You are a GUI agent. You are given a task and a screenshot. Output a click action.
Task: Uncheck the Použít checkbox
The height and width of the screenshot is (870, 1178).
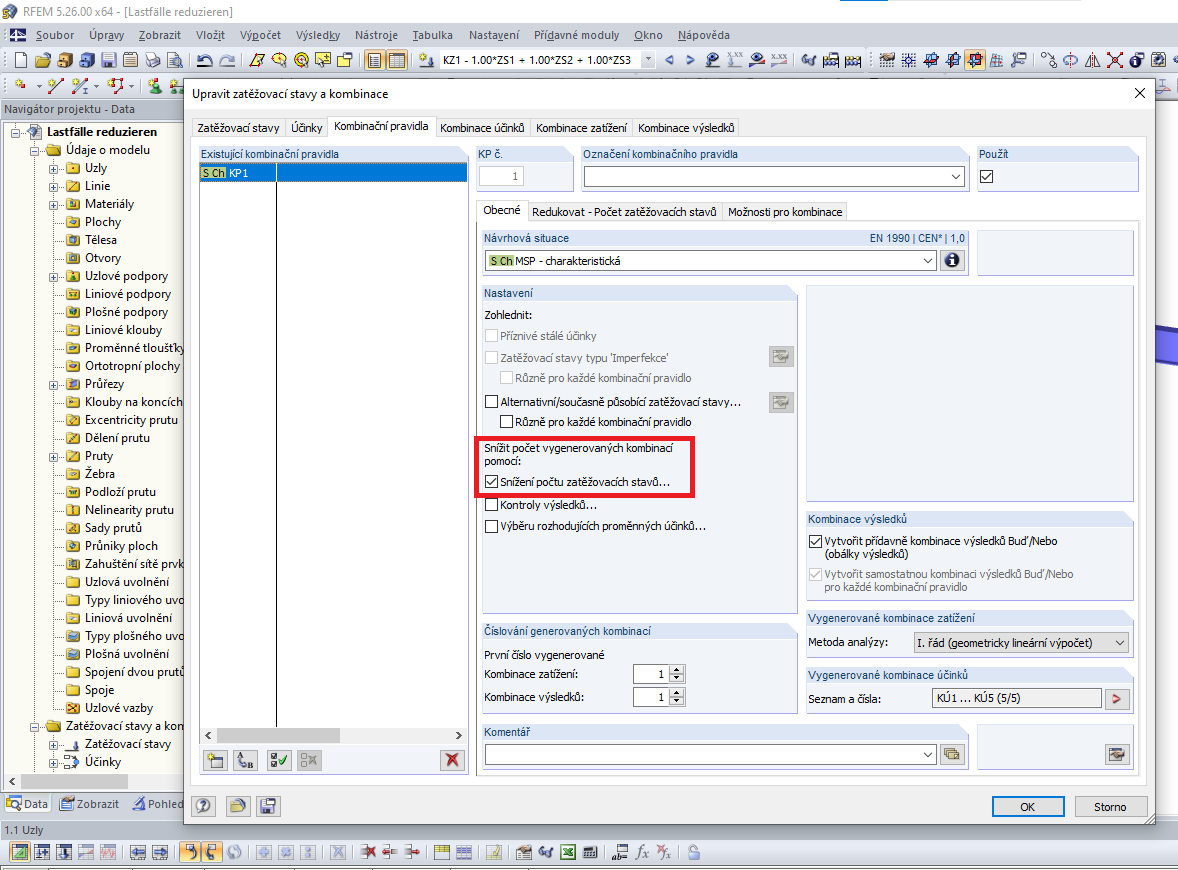coord(986,177)
